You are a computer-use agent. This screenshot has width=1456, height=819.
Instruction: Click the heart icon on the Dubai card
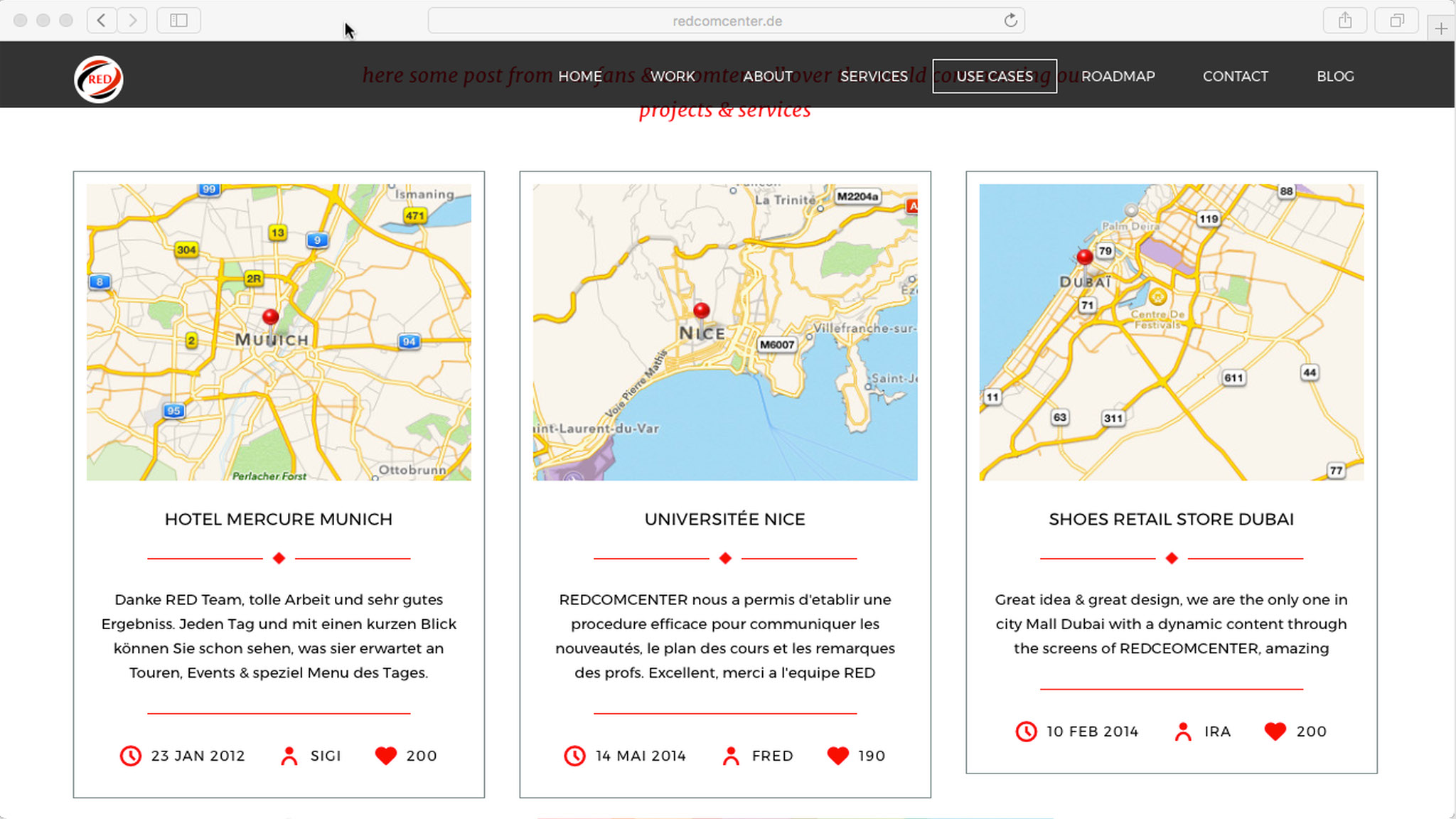1275,732
